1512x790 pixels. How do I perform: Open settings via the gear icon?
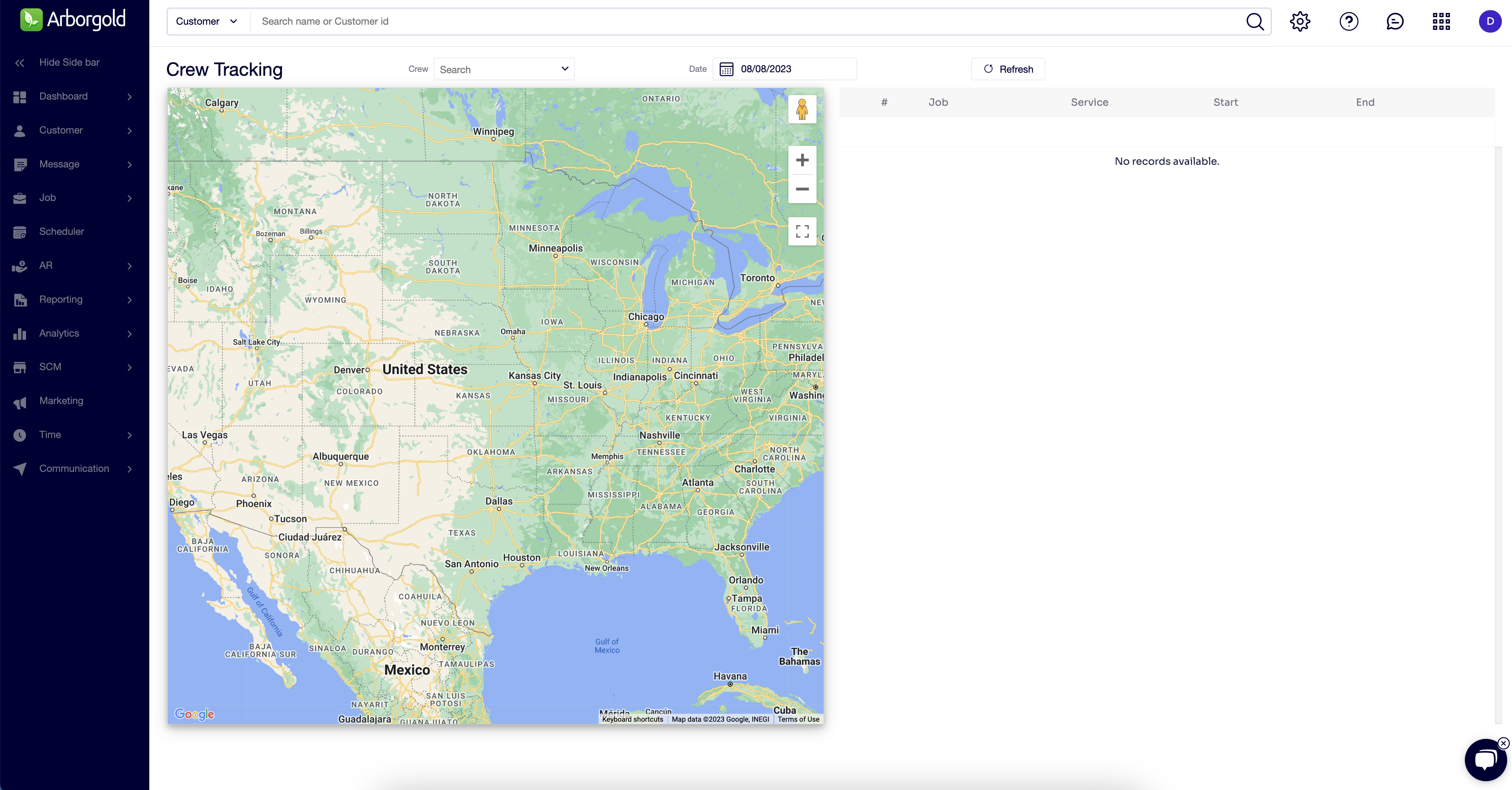point(1300,21)
